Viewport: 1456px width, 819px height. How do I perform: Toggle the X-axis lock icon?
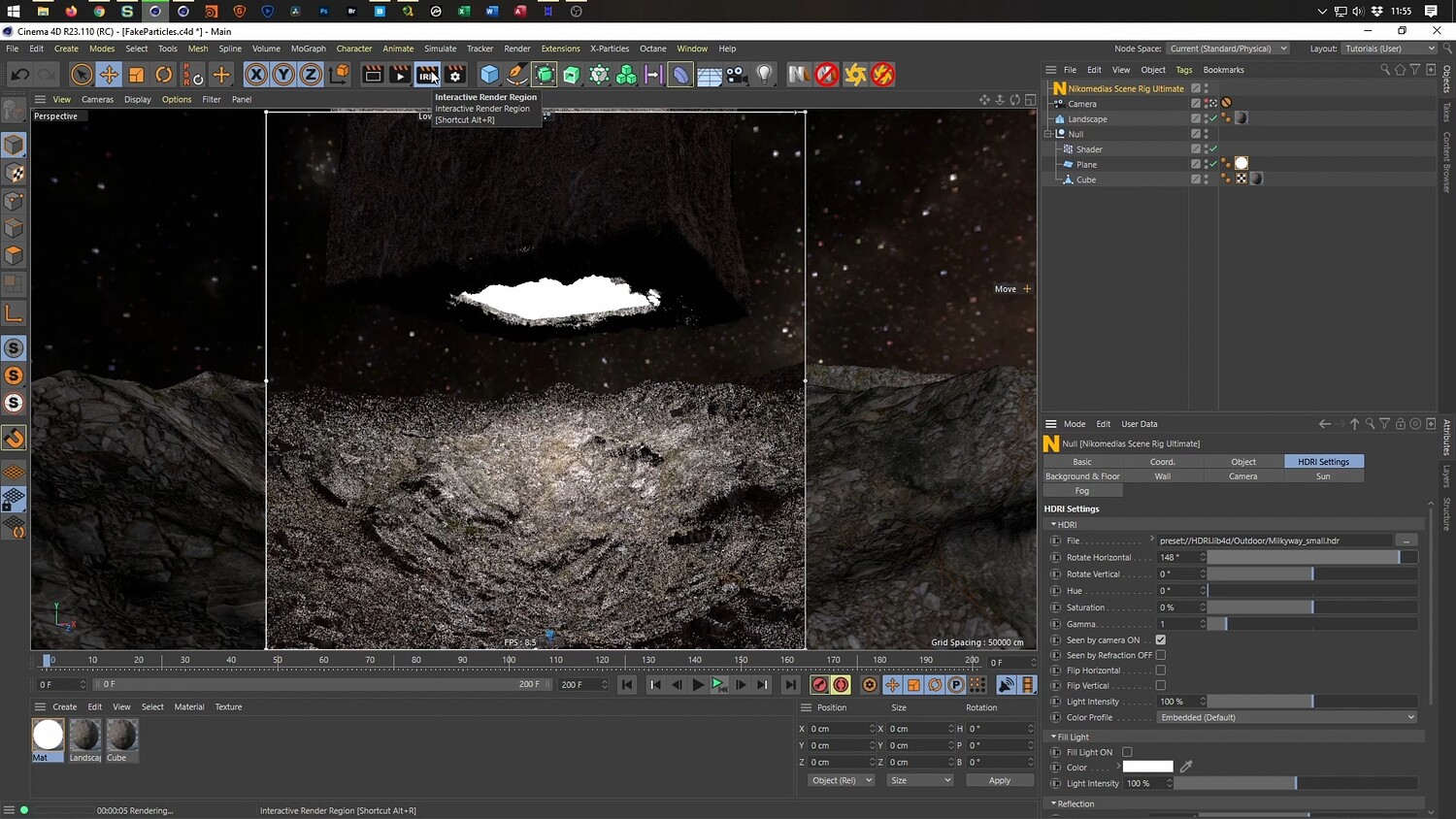point(255,75)
